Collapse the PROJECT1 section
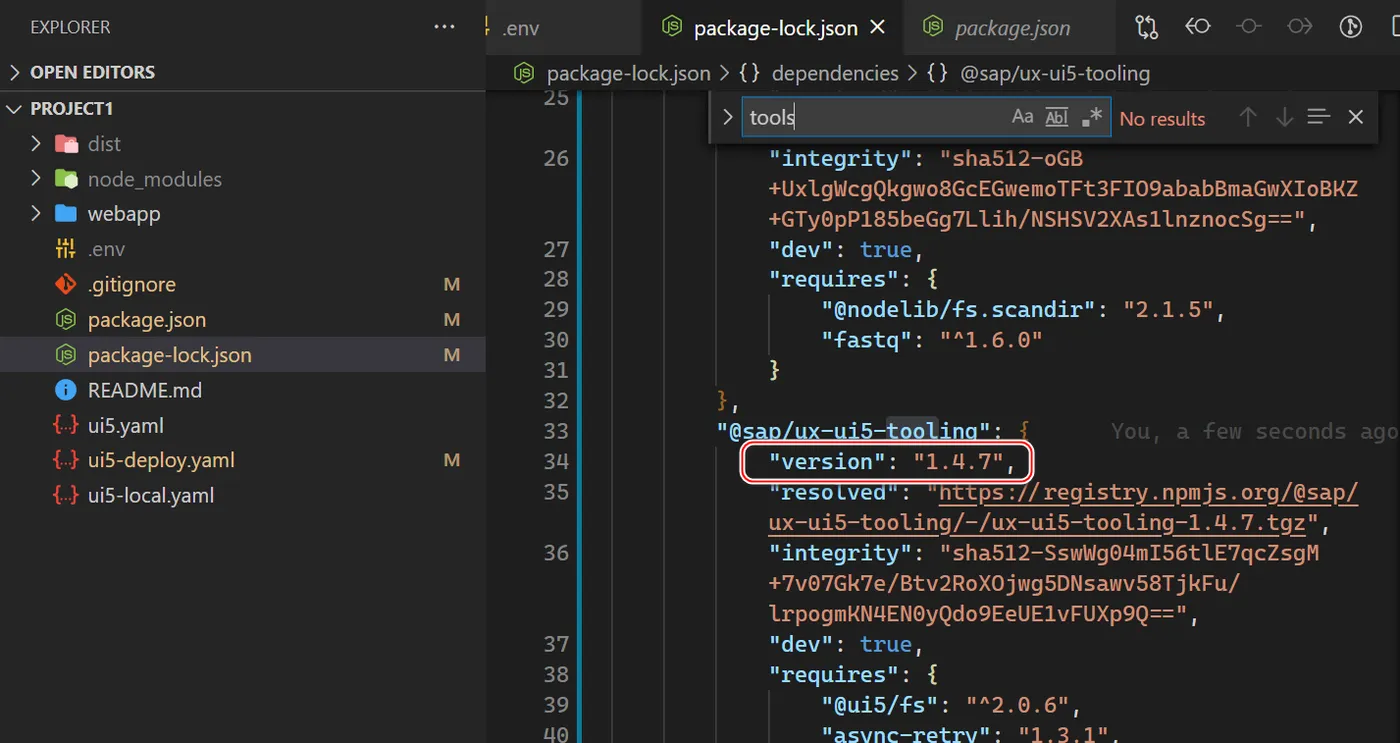 pos(15,108)
